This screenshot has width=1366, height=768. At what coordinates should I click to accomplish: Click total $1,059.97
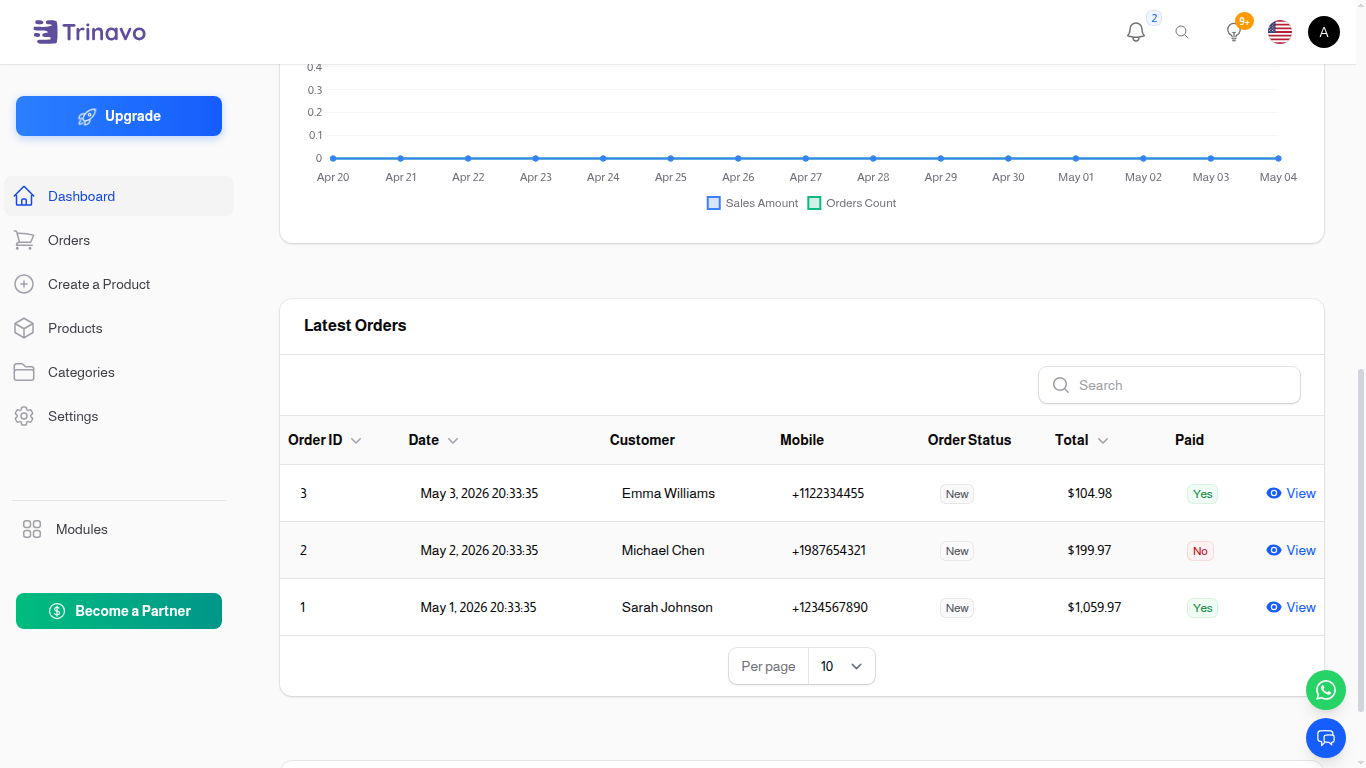[x=1094, y=607]
